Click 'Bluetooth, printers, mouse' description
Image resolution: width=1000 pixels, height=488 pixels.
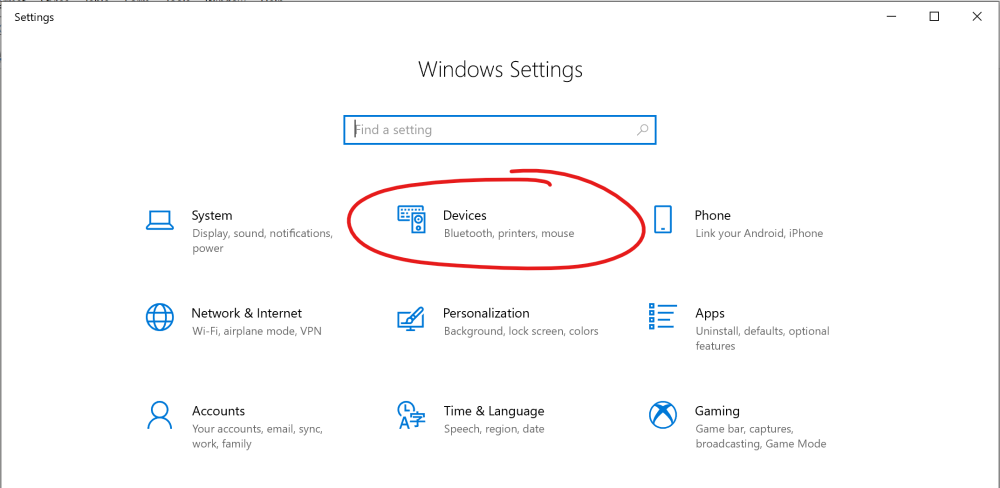click(x=509, y=233)
